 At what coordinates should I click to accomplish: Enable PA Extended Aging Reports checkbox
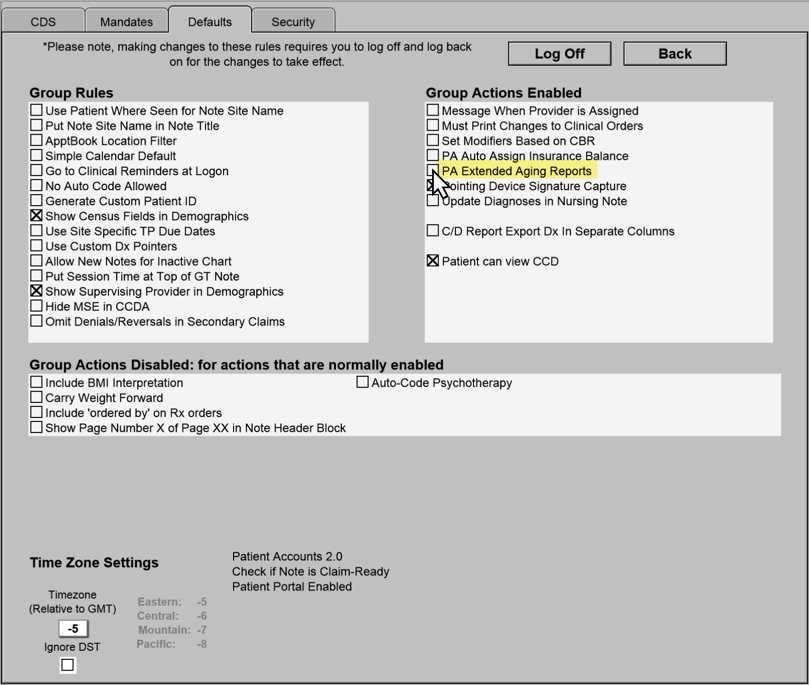(x=433, y=171)
